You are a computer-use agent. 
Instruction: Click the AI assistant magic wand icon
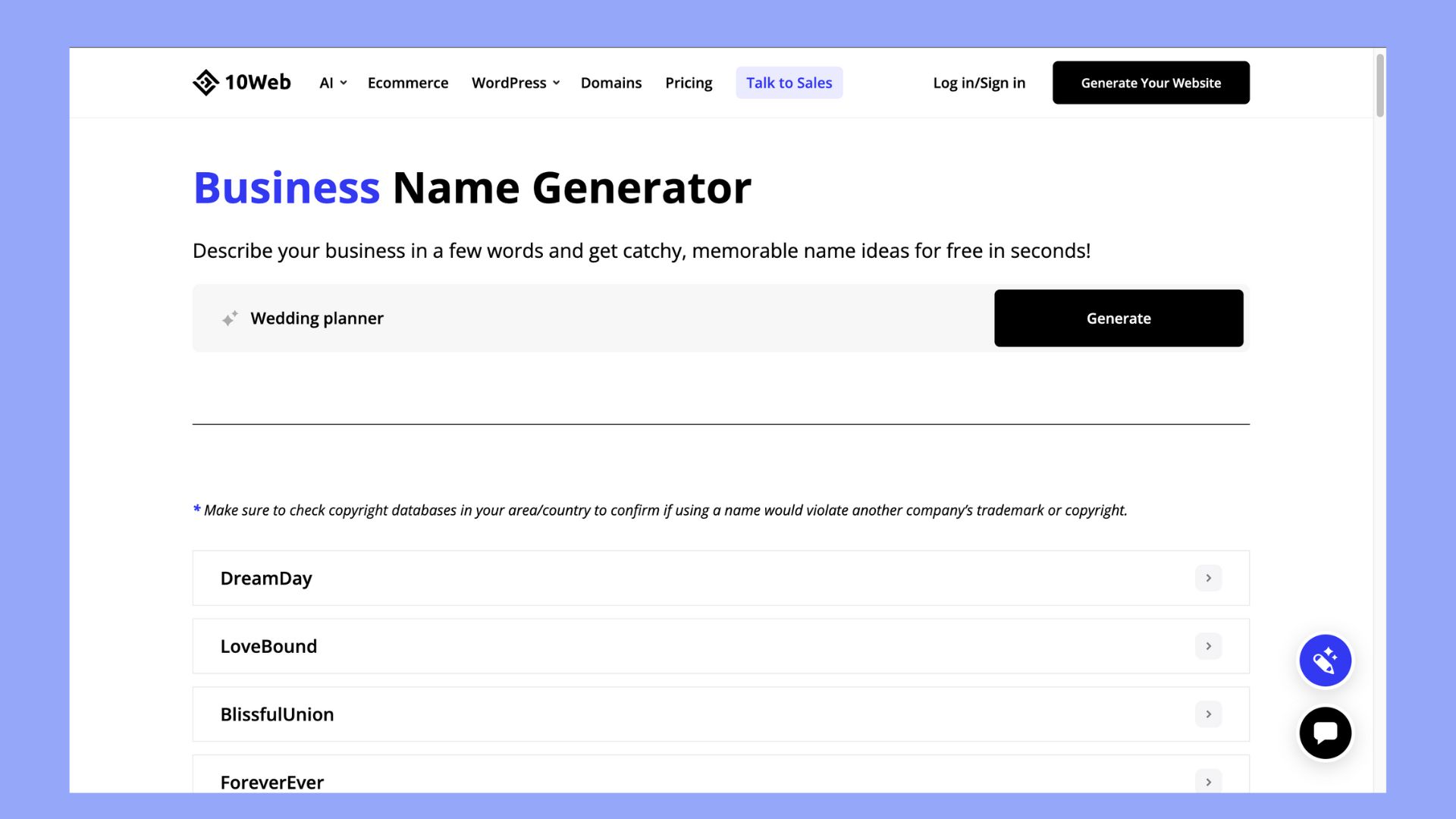pos(1325,660)
